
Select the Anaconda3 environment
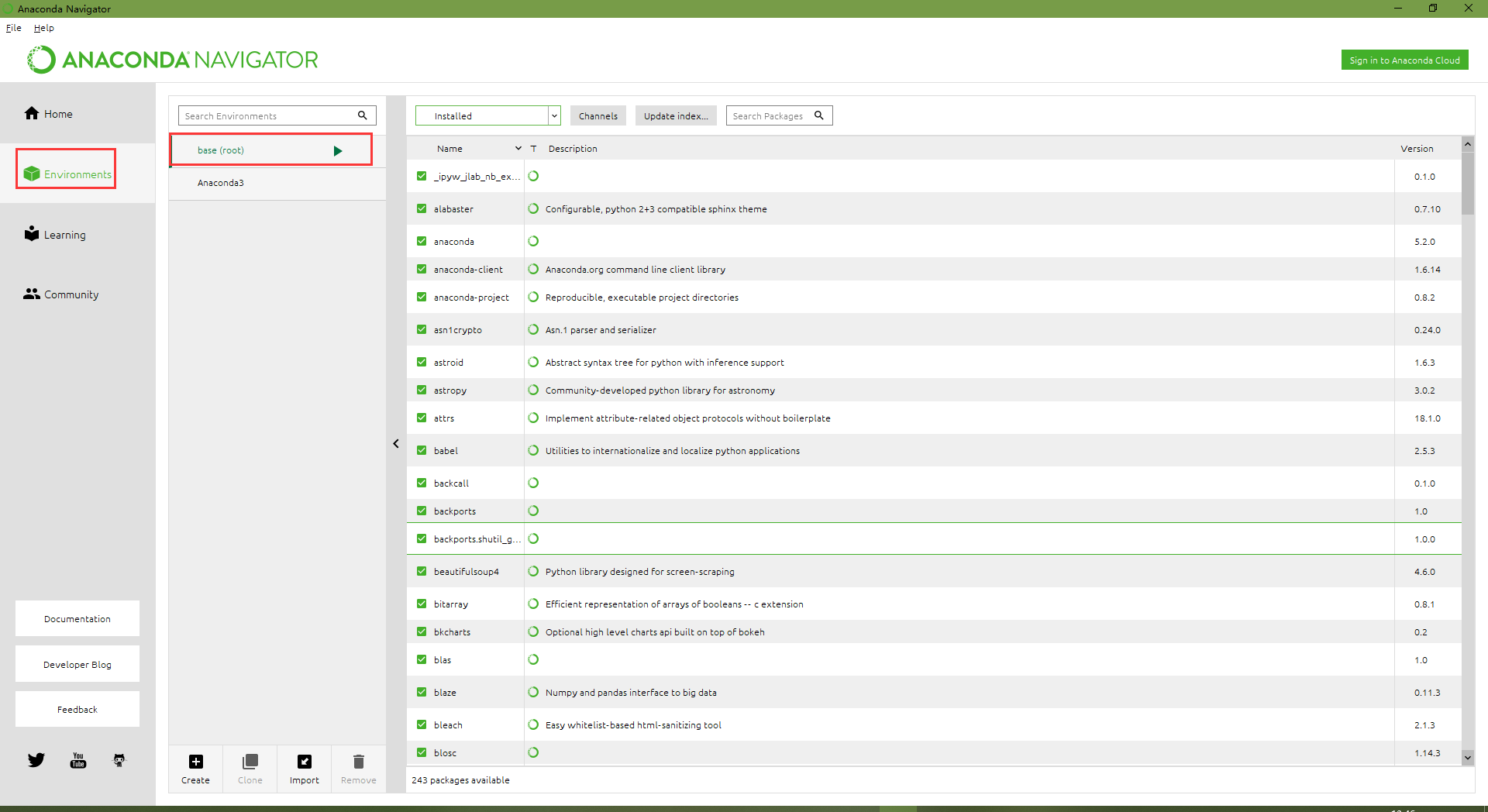(x=277, y=183)
